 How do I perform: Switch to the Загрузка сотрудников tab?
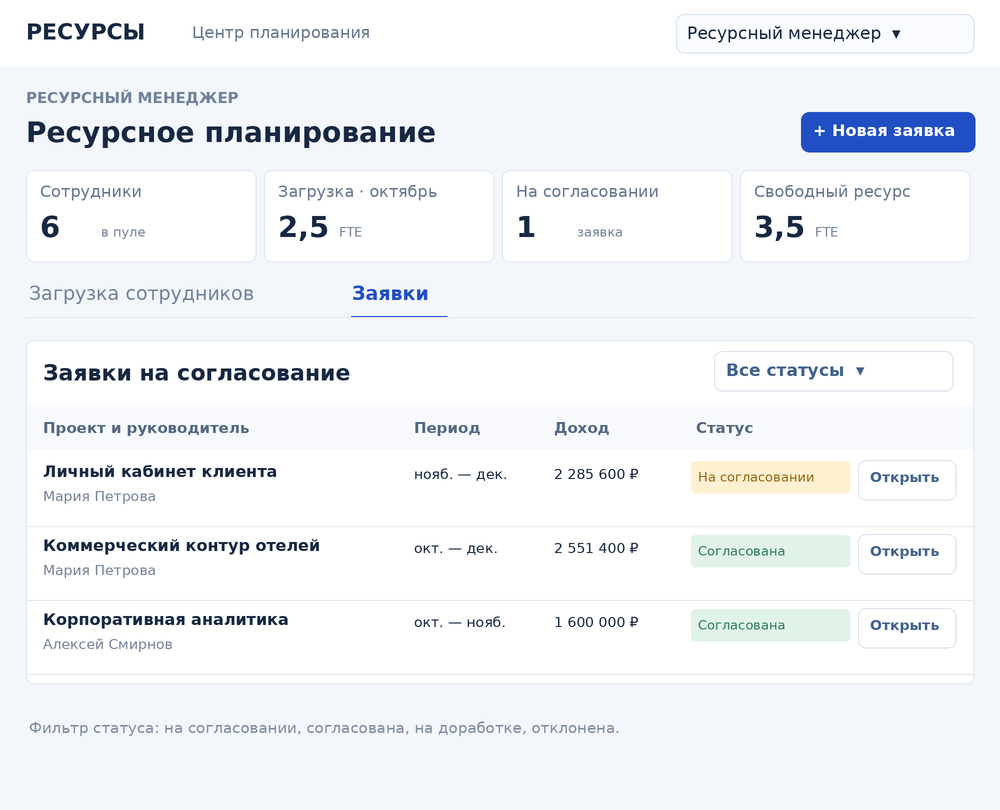[x=142, y=293]
